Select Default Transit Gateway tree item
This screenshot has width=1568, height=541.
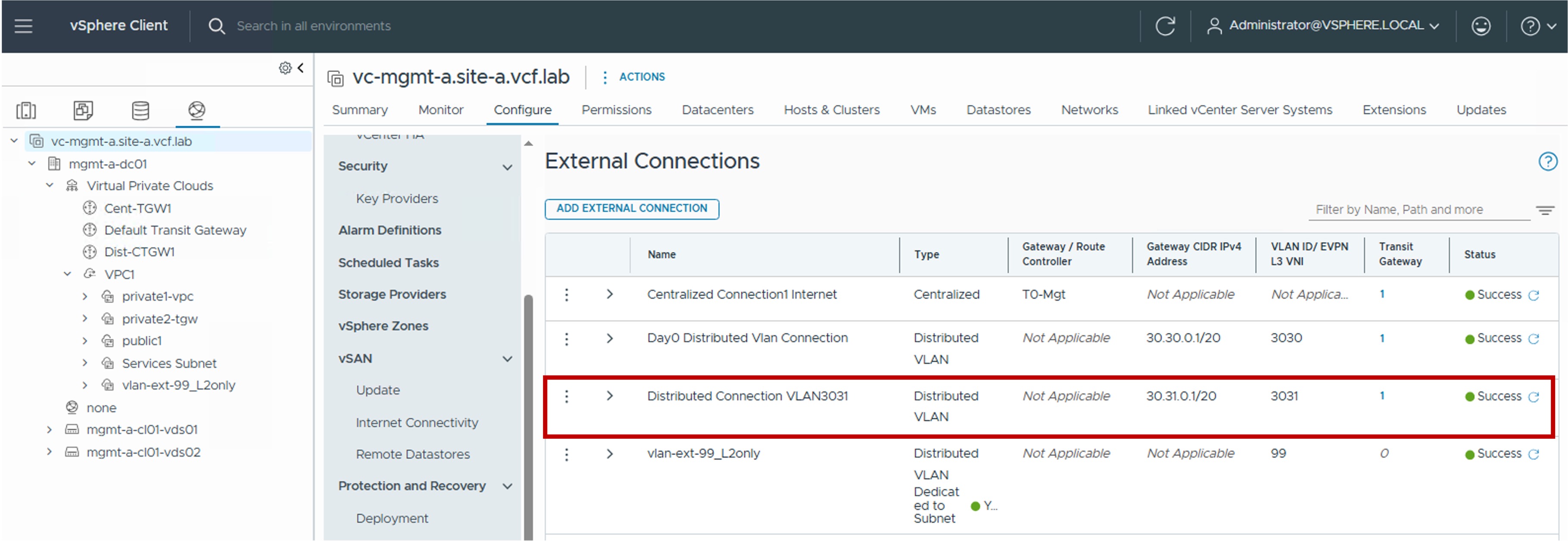(x=175, y=231)
